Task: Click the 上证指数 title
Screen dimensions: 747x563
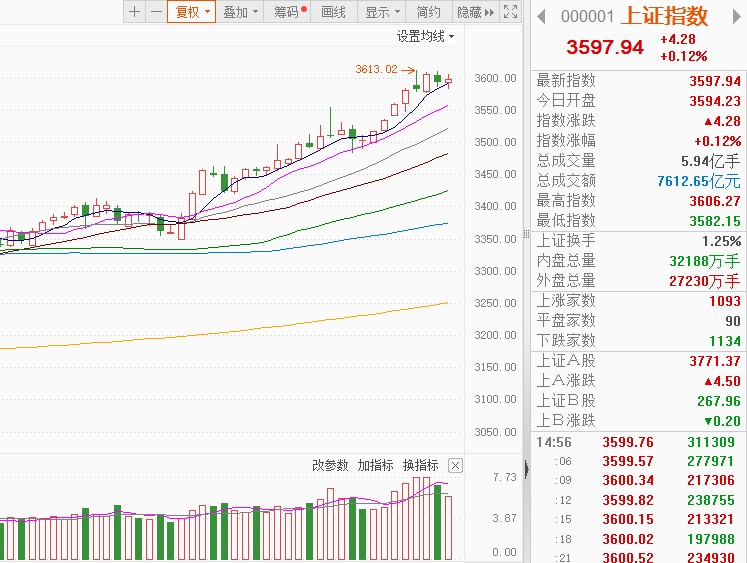Action: click(665, 16)
